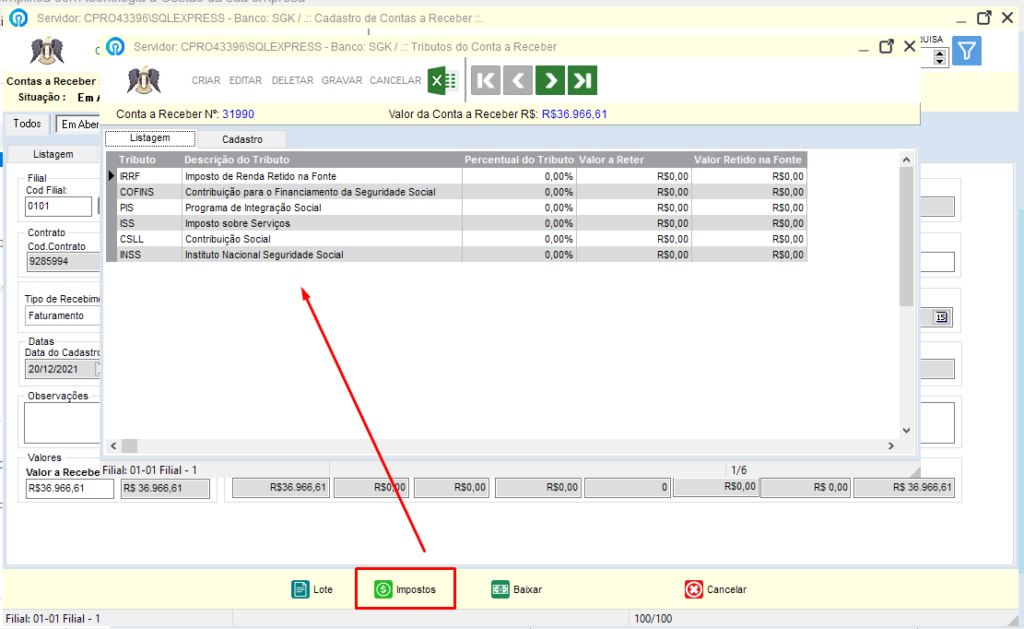Viewport: 1024px width, 629px height.
Task: Open the Tipo de Recebimento Faturamento combo box
Action: click(x=63, y=315)
